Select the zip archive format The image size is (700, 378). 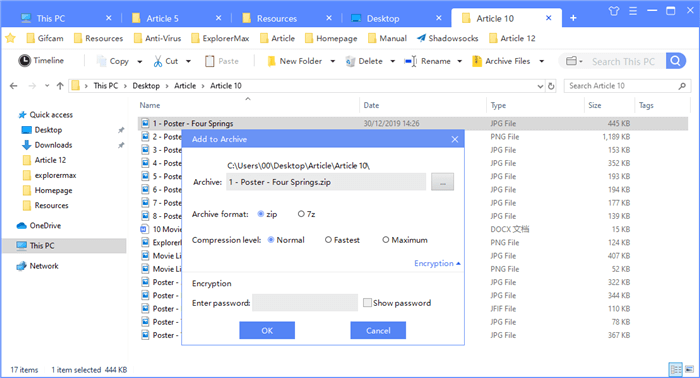tap(261, 214)
